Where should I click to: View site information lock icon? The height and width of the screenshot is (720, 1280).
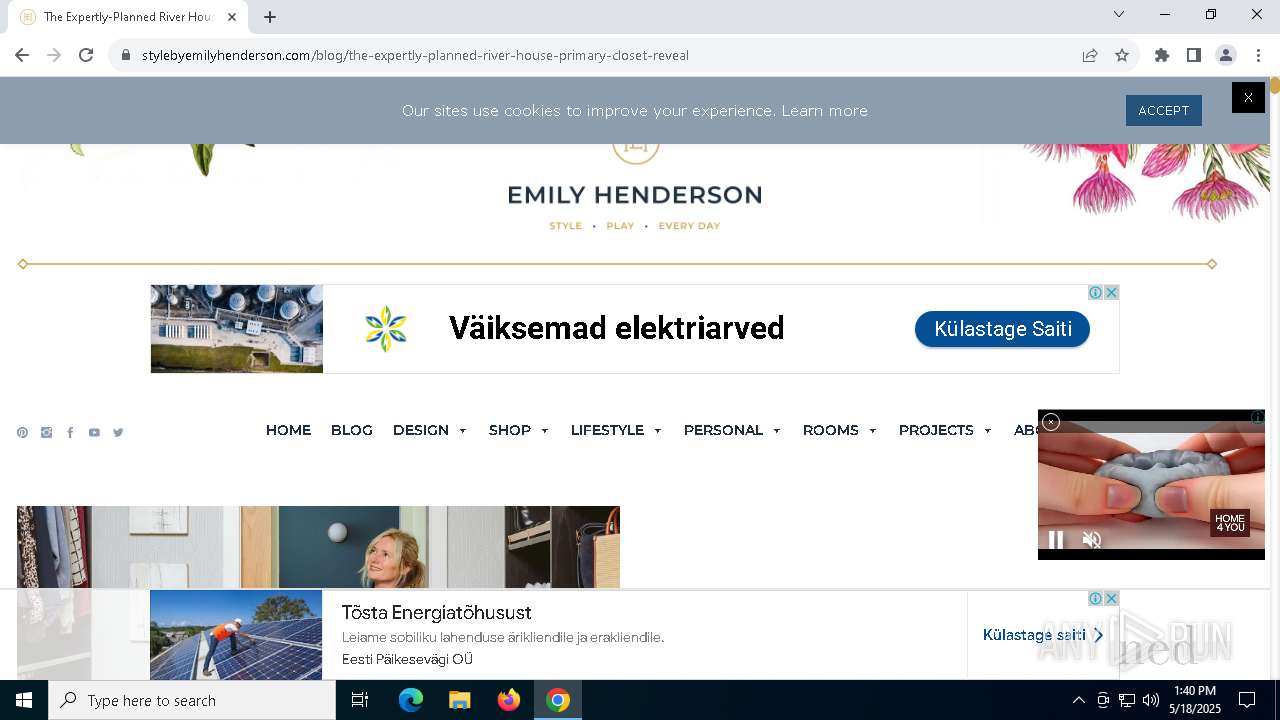(x=126, y=55)
